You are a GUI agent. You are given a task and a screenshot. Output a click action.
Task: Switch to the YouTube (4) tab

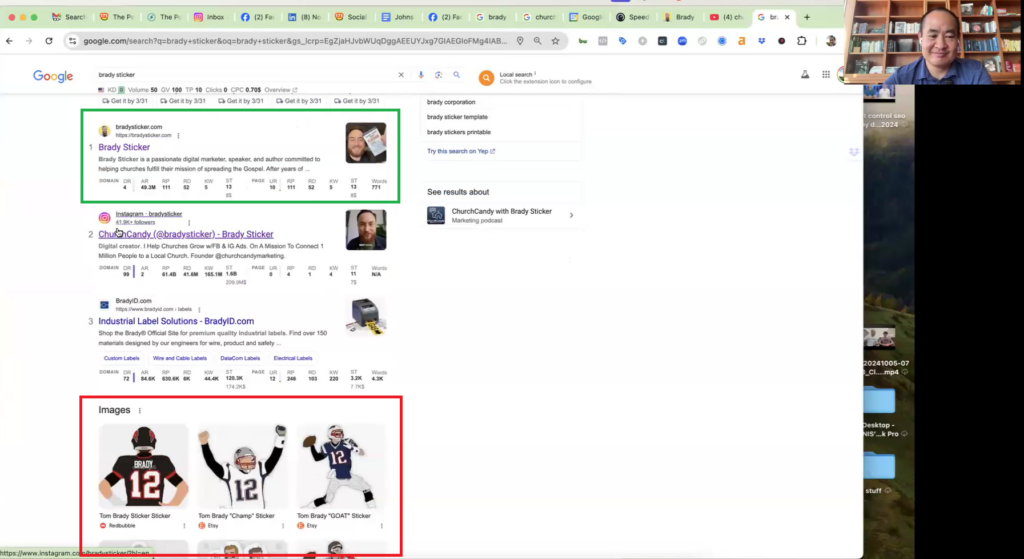726,17
